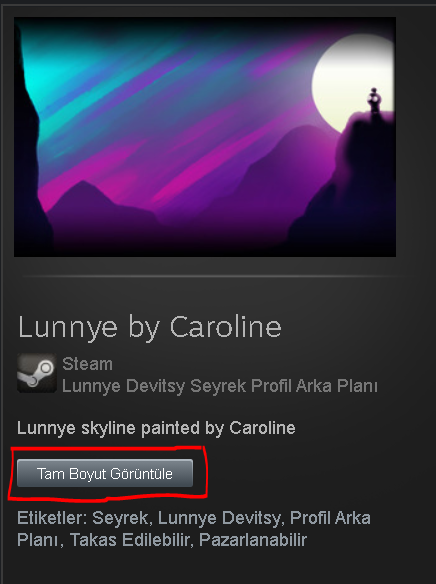Select the Lunnye by Caroline title

pyautogui.click(x=150, y=328)
